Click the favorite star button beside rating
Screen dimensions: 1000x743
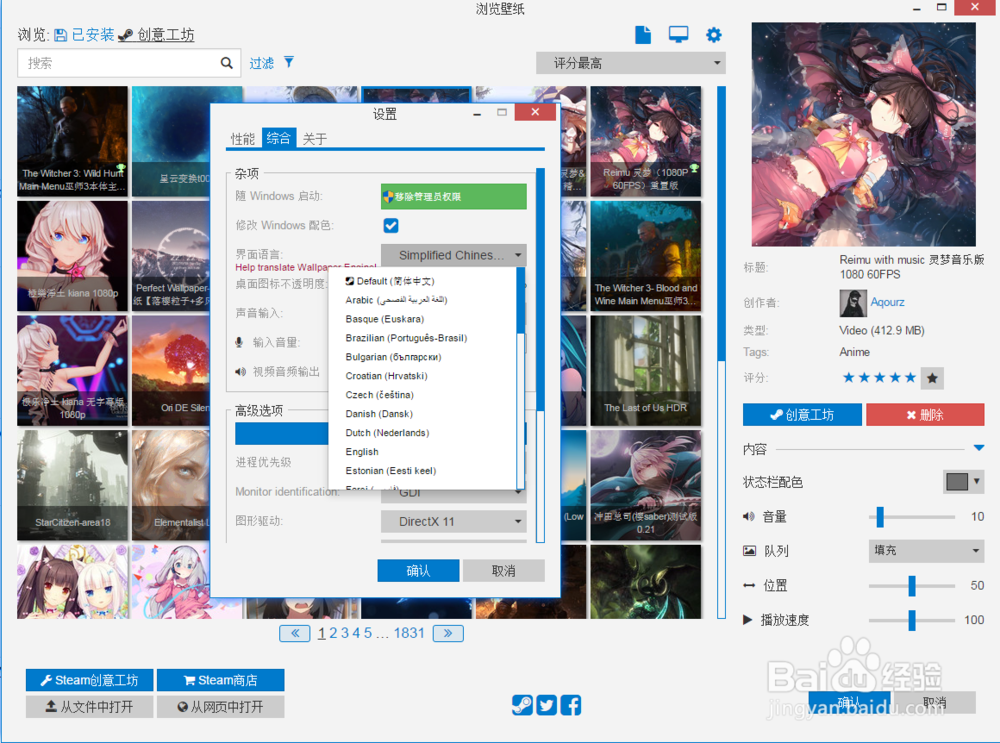[932, 378]
